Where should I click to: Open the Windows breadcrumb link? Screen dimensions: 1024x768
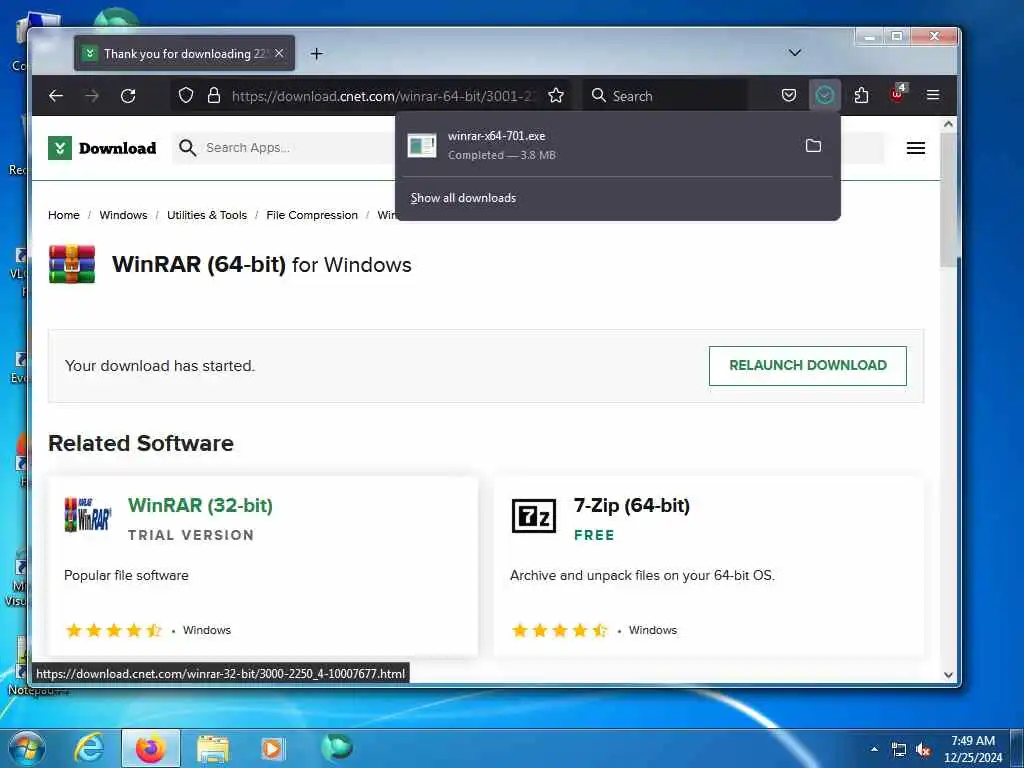coord(123,215)
